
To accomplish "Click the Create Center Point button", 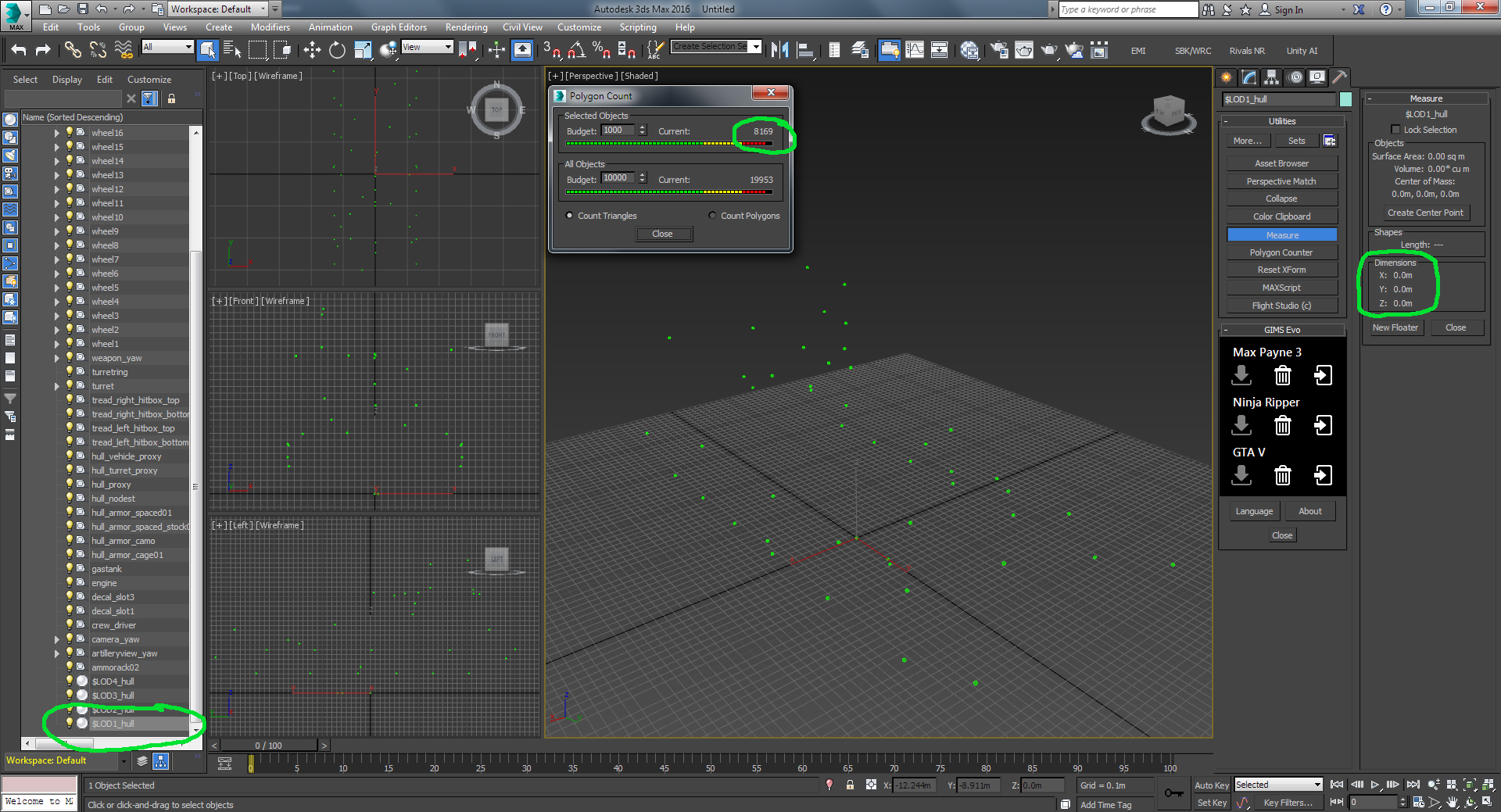I will (1425, 213).
